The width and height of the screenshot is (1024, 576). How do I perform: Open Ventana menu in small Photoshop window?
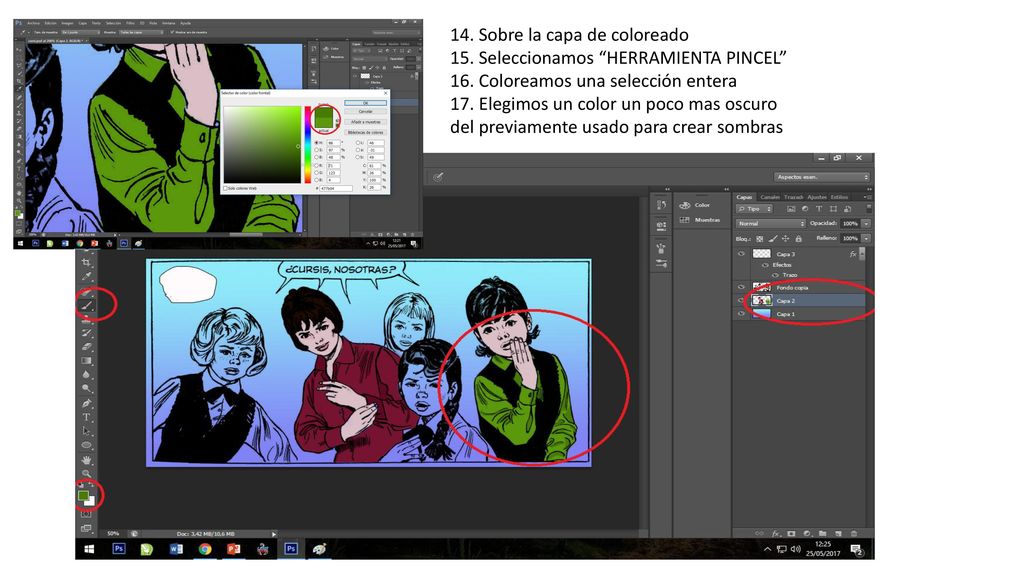168,23
